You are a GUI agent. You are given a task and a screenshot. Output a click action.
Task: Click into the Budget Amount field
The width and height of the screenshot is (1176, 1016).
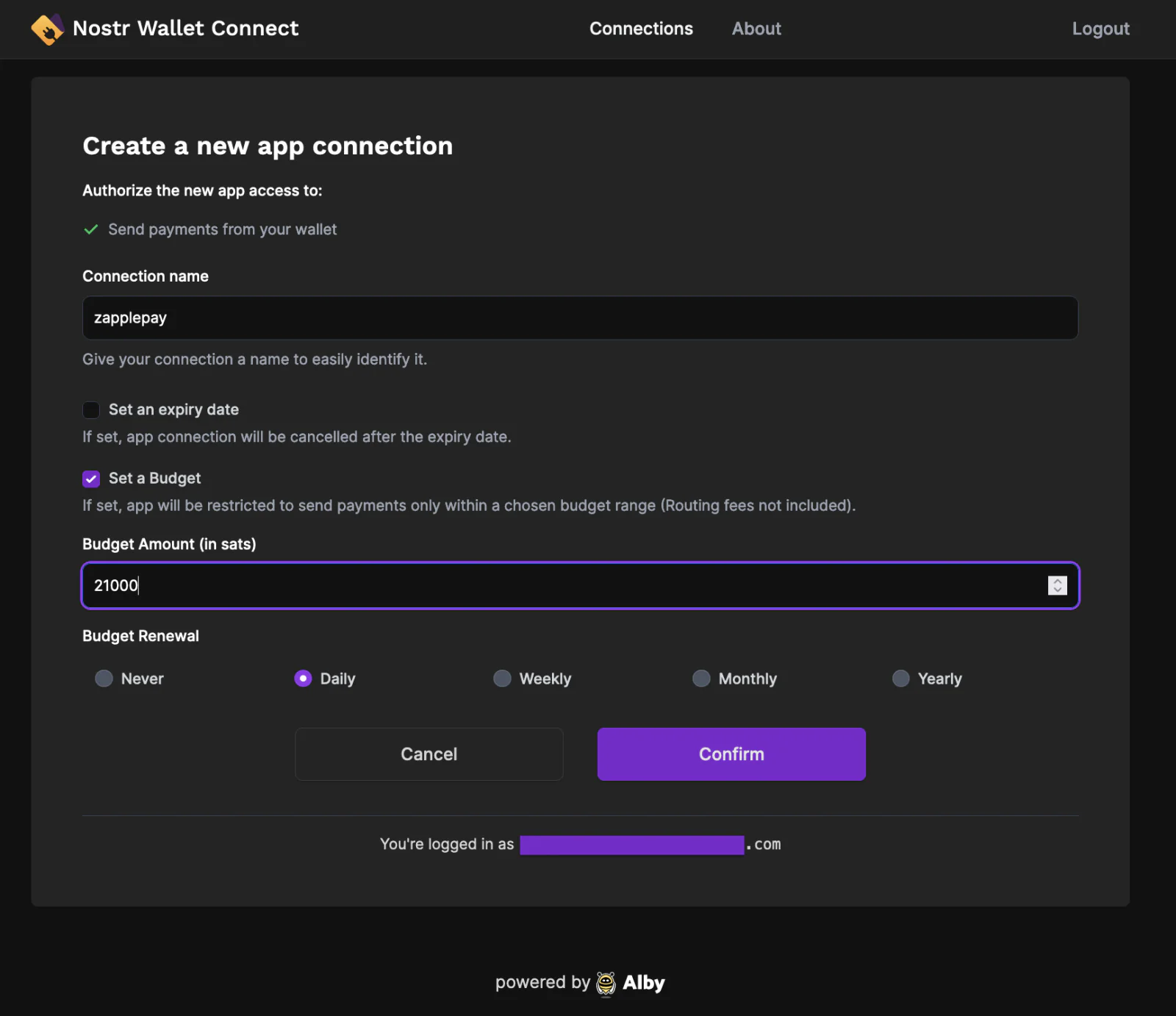[581, 585]
